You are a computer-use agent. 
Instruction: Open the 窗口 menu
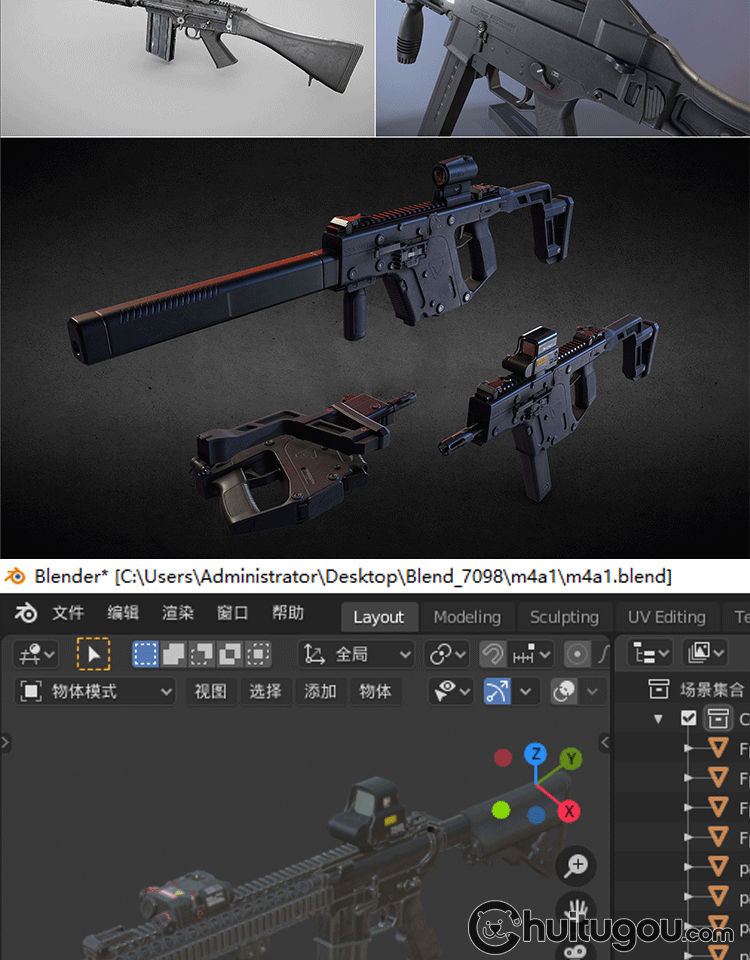tap(233, 613)
